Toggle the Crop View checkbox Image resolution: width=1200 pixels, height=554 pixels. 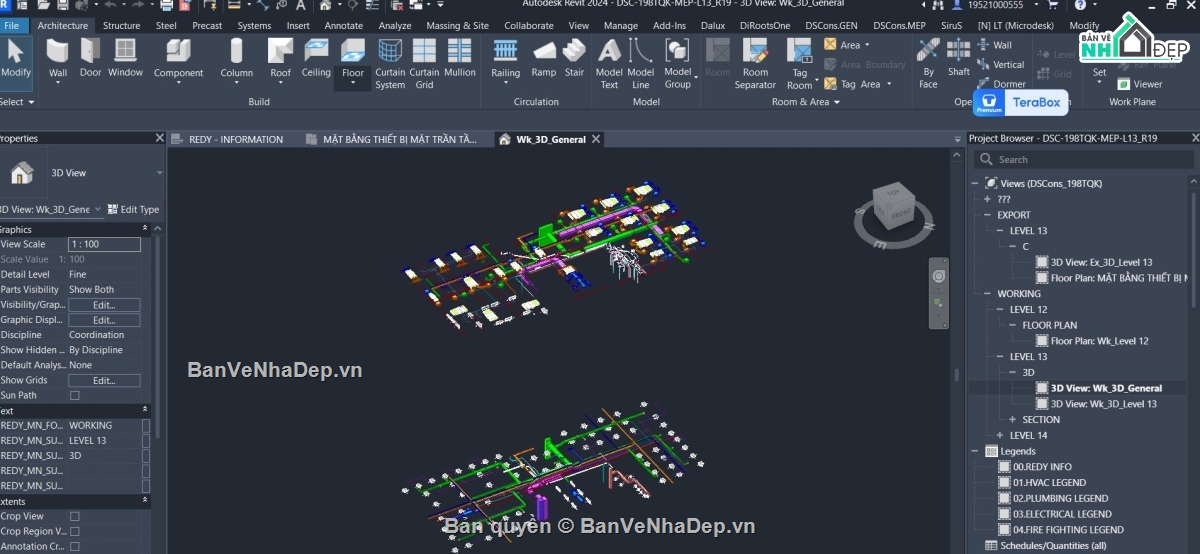pyautogui.click(x=74, y=517)
